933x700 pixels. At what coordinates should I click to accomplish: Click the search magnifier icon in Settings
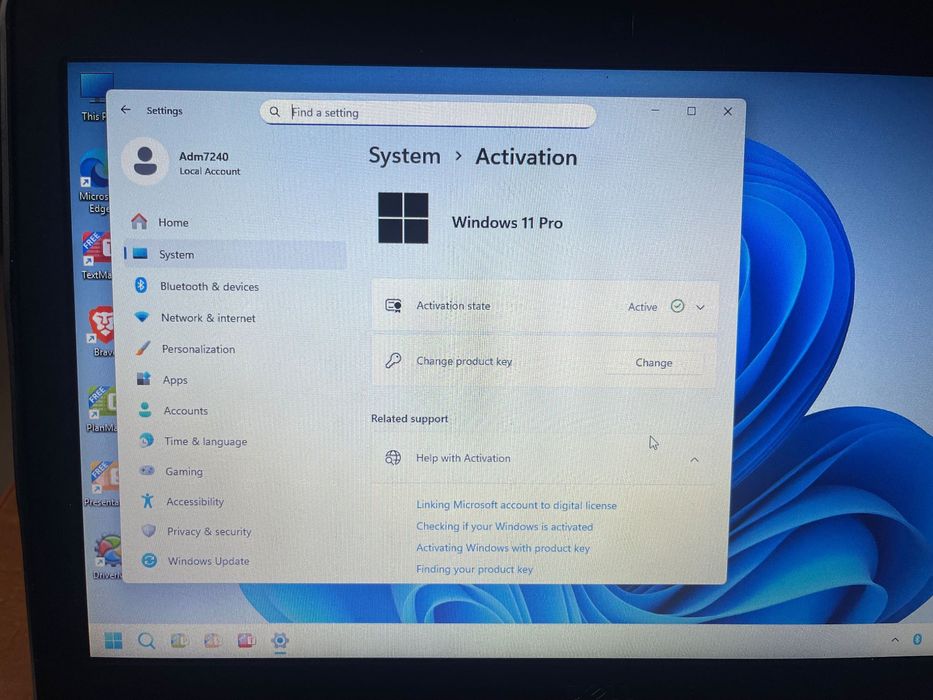point(274,112)
